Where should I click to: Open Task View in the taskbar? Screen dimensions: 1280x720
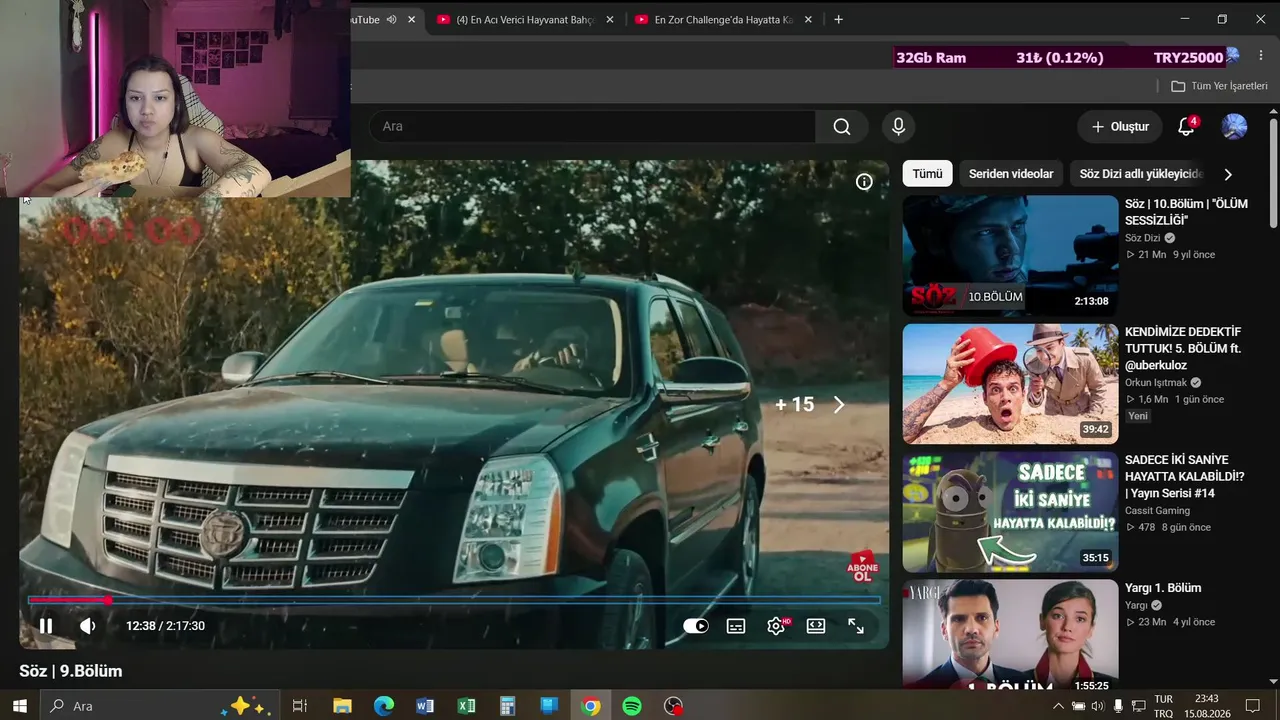pyautogui.click(x=299, y=706)
